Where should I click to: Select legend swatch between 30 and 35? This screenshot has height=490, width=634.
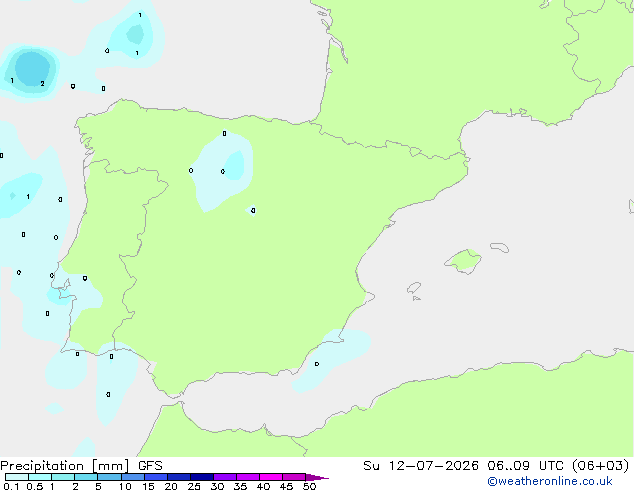tap(224, 477)
